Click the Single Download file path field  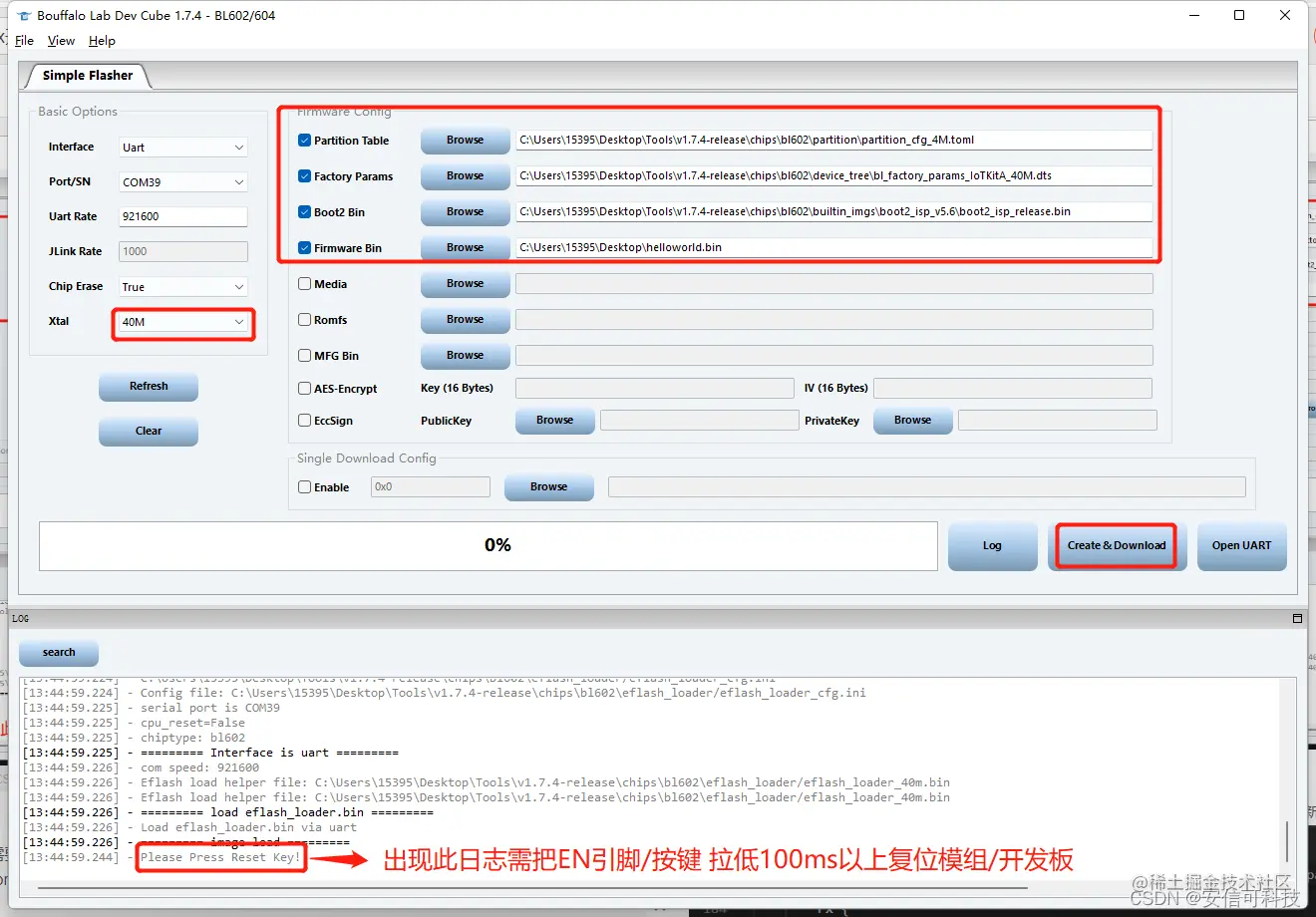coord(927,487)
